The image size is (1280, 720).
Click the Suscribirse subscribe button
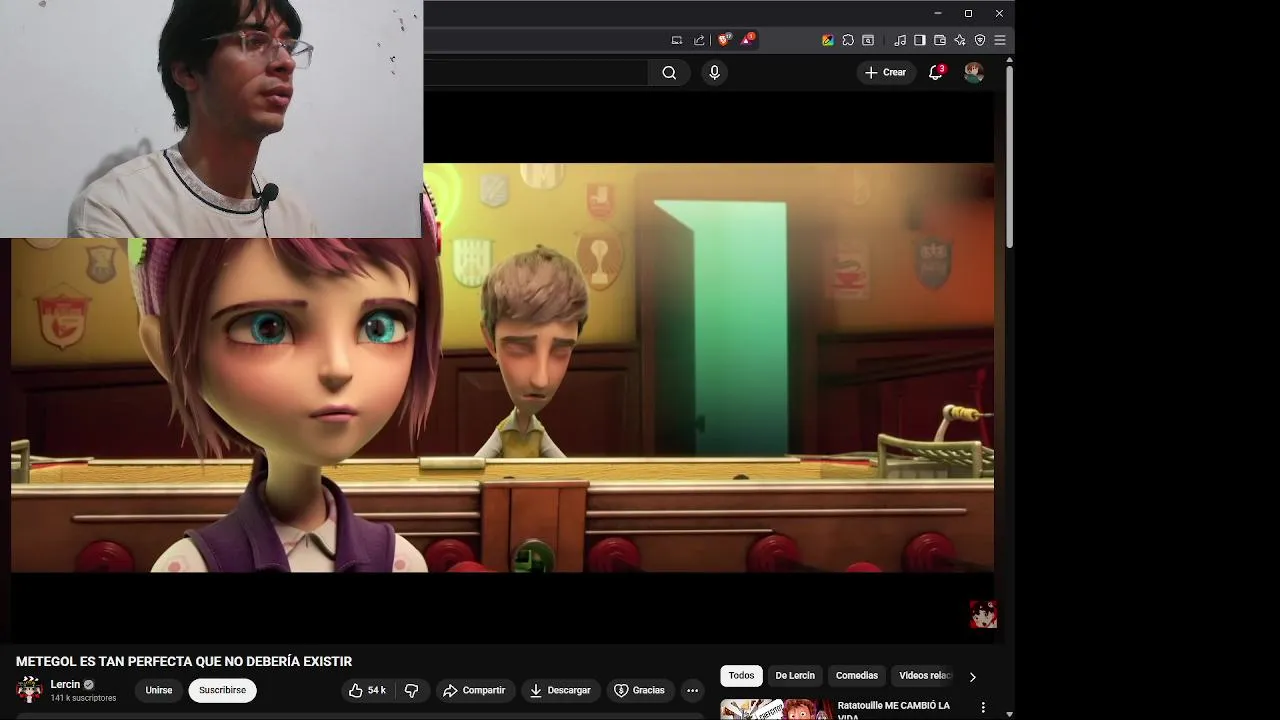click(x=222, y=690)
